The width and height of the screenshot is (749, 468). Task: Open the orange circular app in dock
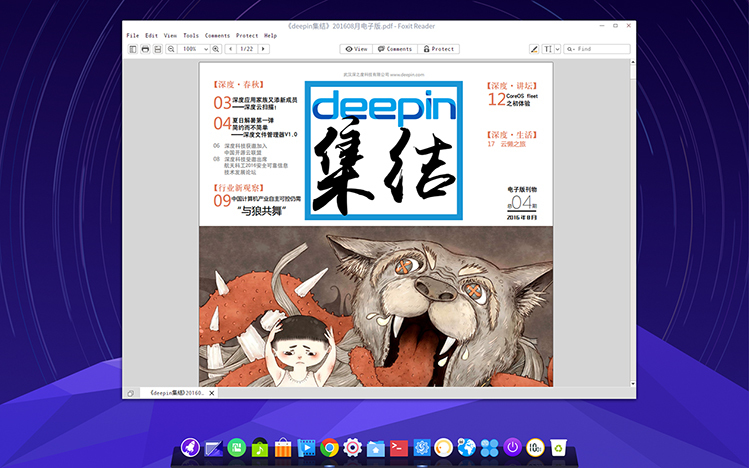pos(443,447)
